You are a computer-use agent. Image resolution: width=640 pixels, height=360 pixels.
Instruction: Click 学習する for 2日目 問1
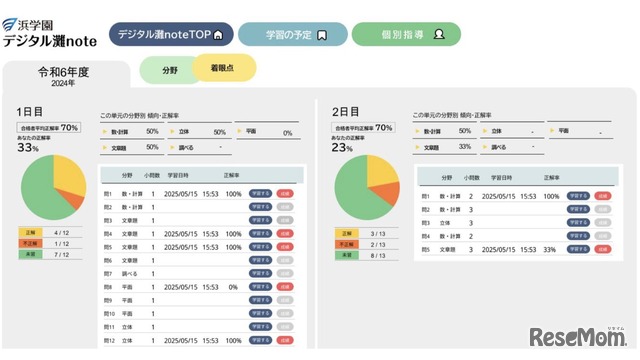(x=578, y=196)
